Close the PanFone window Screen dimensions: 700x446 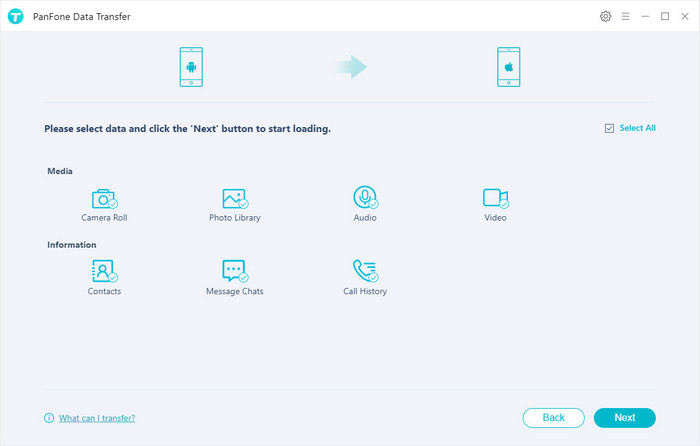click(x=685, y=17)
